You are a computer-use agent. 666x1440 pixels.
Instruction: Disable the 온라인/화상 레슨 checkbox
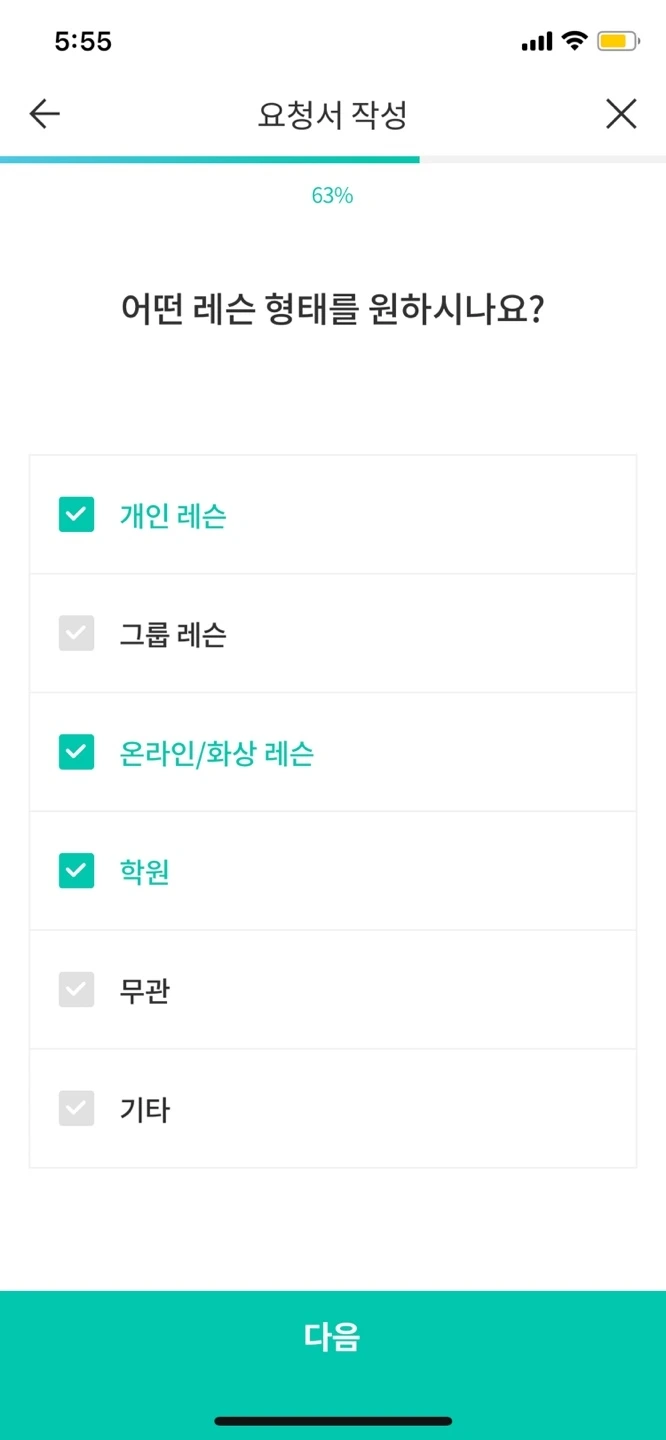(x=76, y=752)
